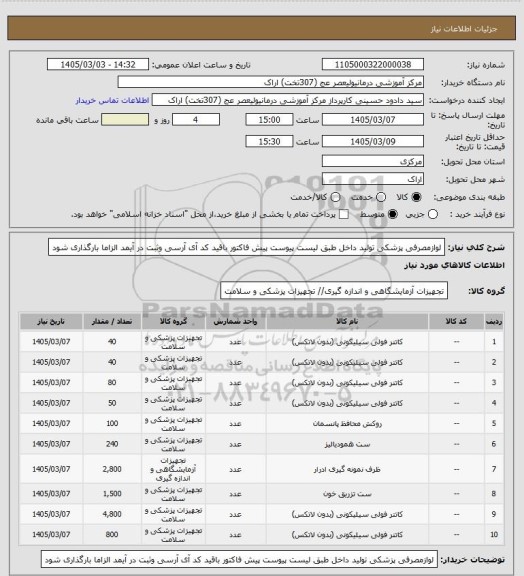Select the کالا/خدمت radio button
This screenshot has height=576, width=524.
point(335,197)
